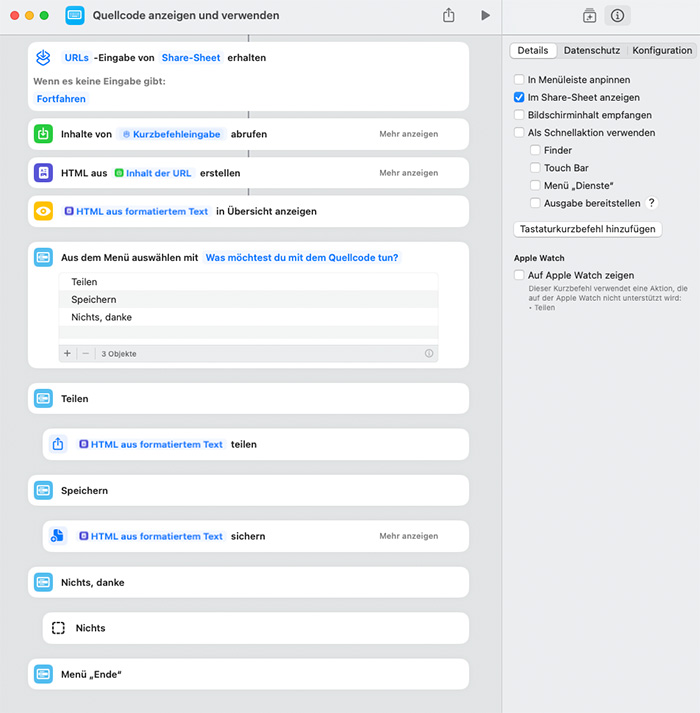Add a menu item with the plus button

point(68,353)
